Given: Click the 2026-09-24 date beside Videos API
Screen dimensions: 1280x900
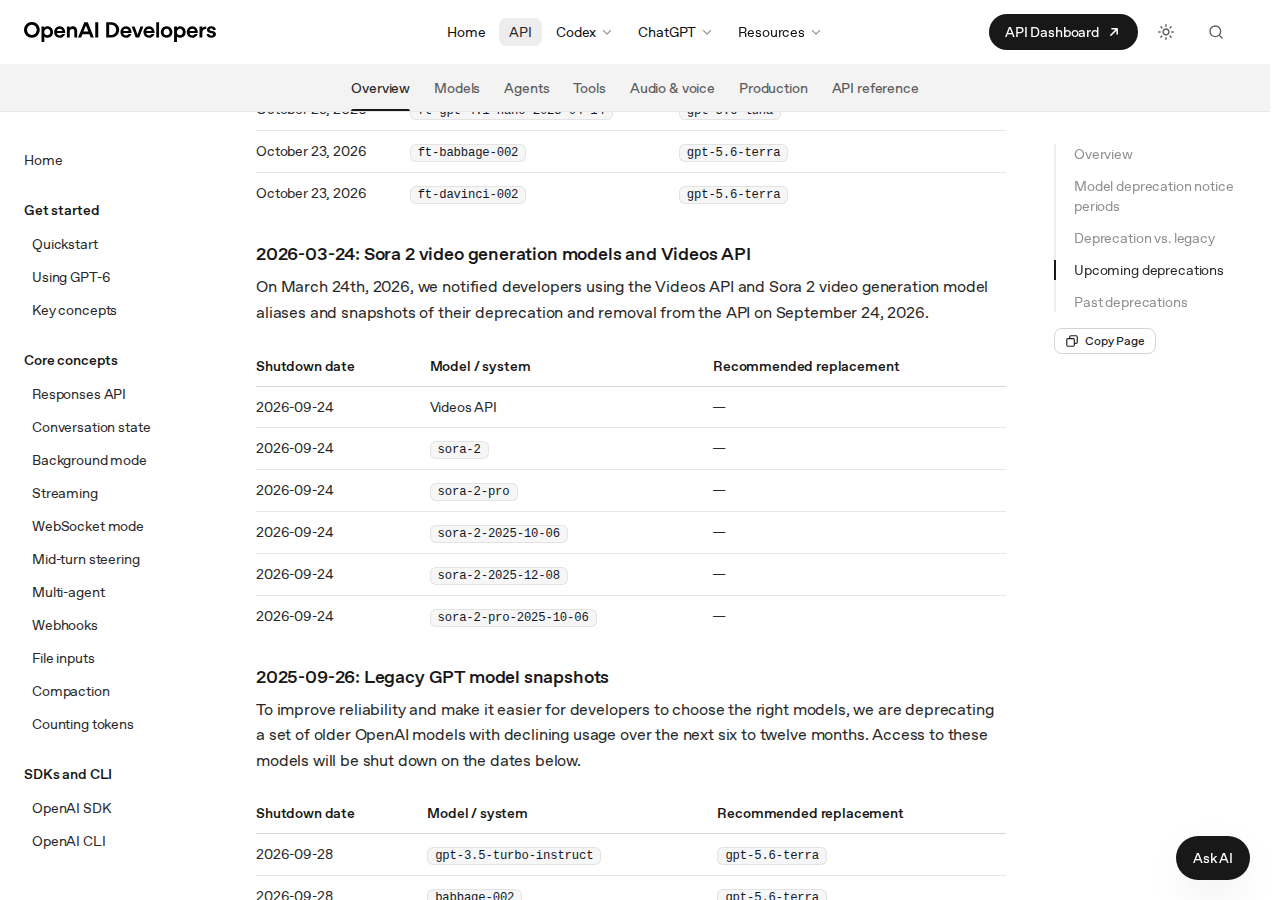Looking at the screenshot, I should 295,407.
